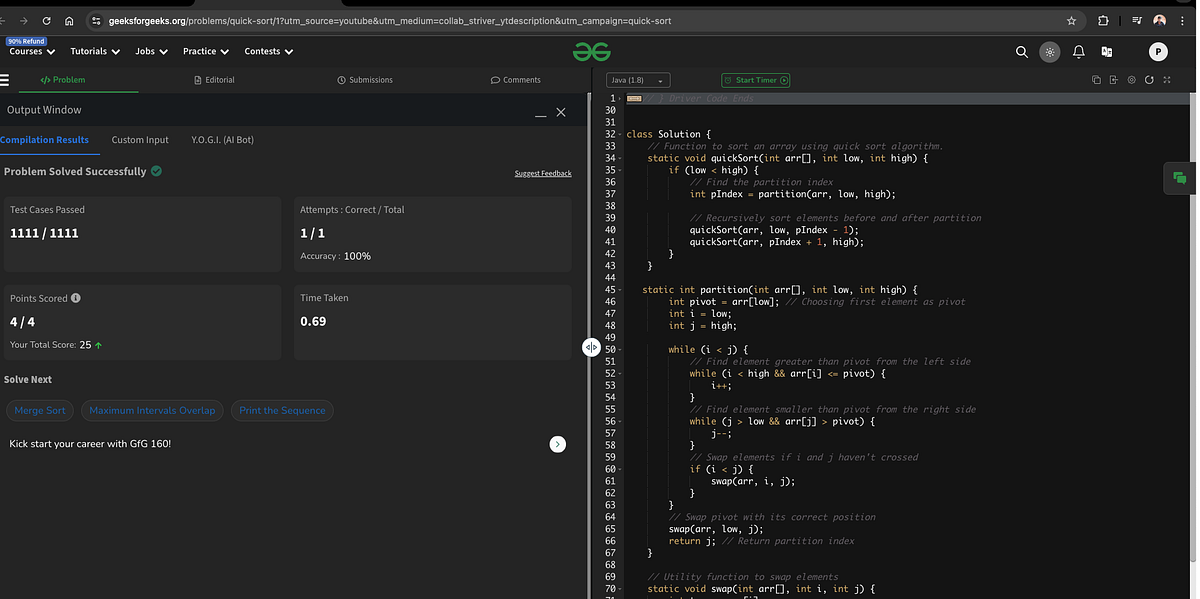The width and height of the screenshot is (1200, 599).
Task: Expand the Practice dropdown menu
Action: pyautogui.click(x=205, y=51)
